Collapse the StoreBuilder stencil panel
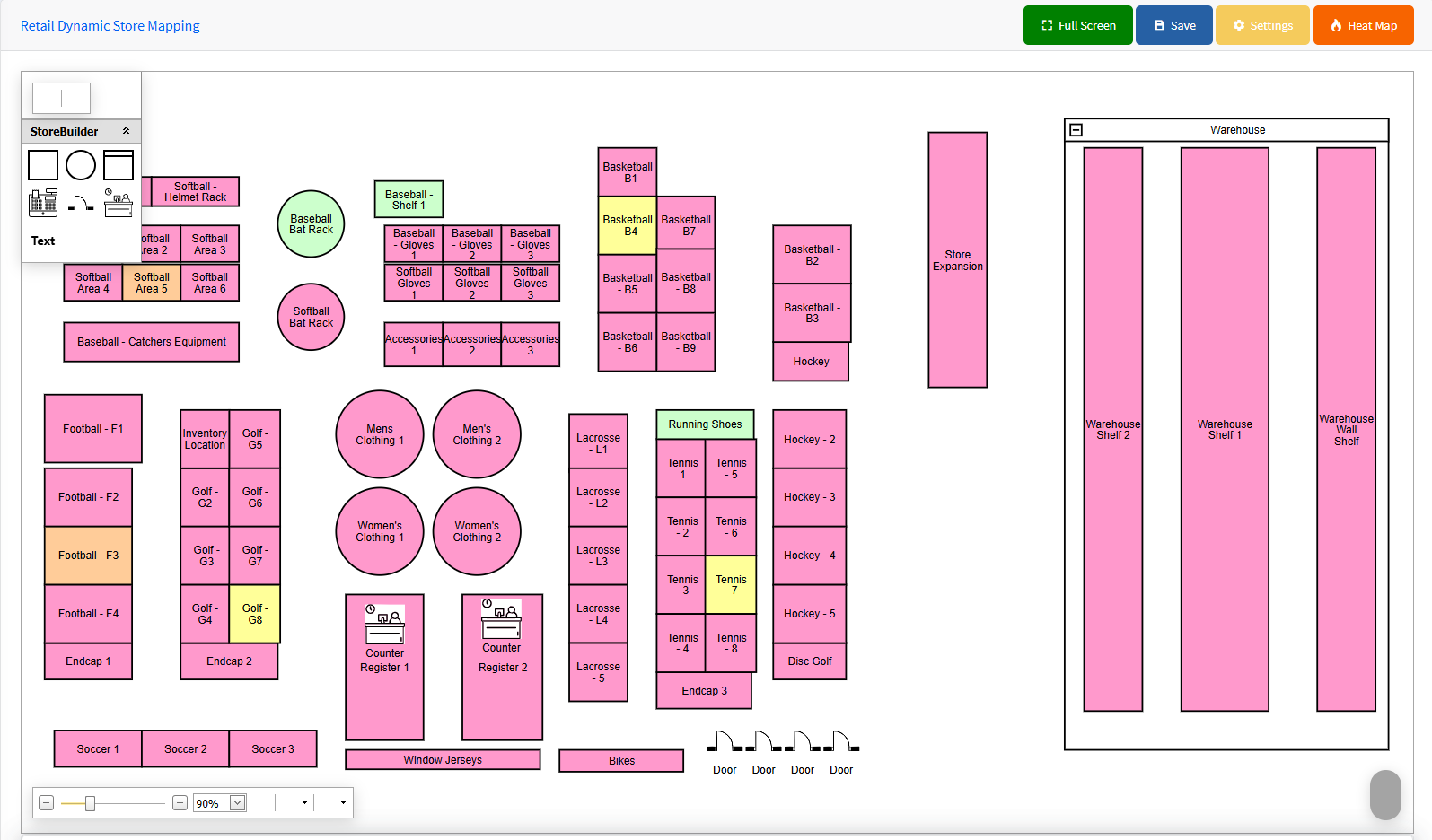The width and height of the screenshot is (1432, 840). point(127,131)
